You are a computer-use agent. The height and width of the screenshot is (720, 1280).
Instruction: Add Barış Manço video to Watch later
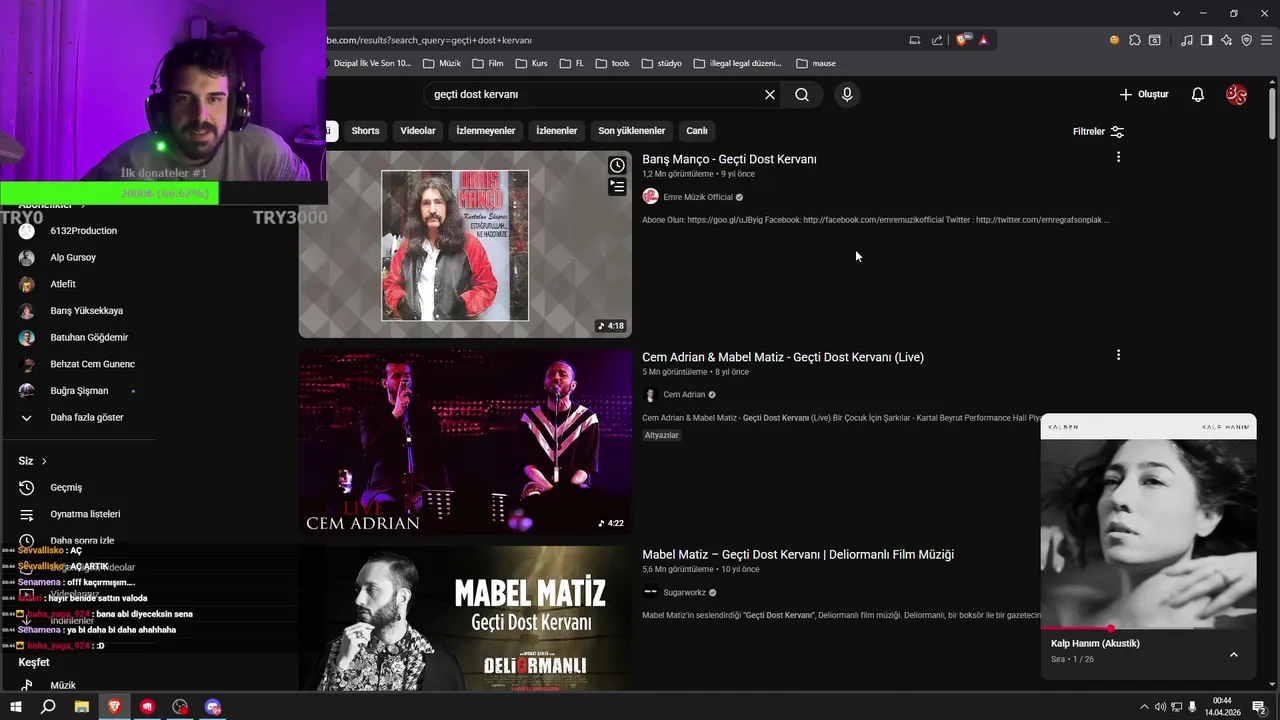pos(617,165)
